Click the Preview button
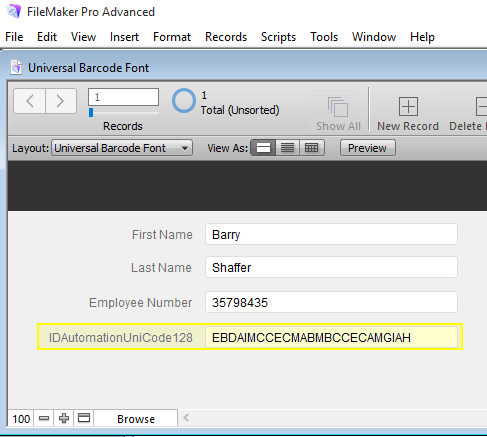Image resolution: width=487 pixels, height=437 pixels. 368,148
